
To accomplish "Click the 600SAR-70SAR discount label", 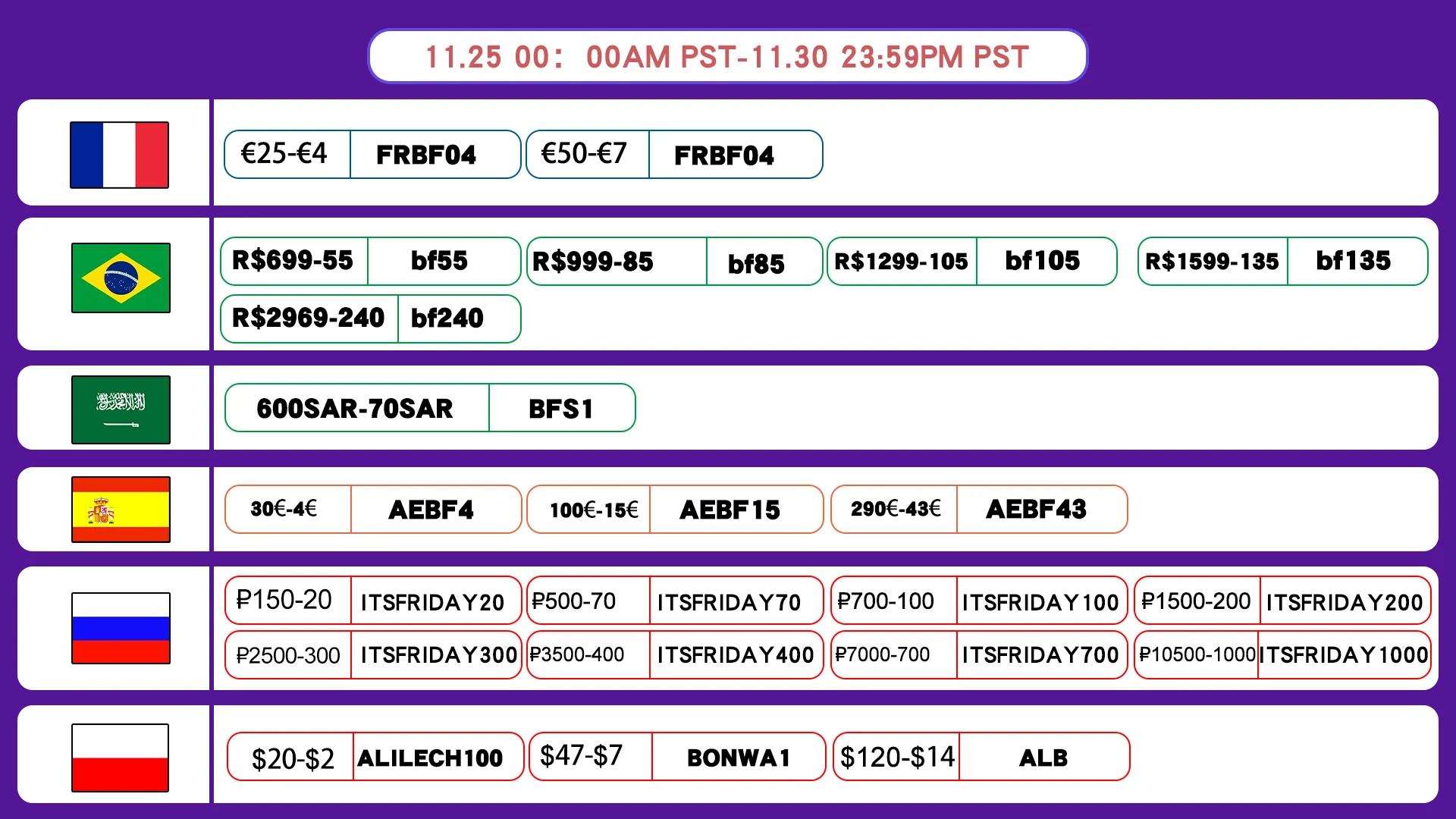I will [x=355, y=409].
